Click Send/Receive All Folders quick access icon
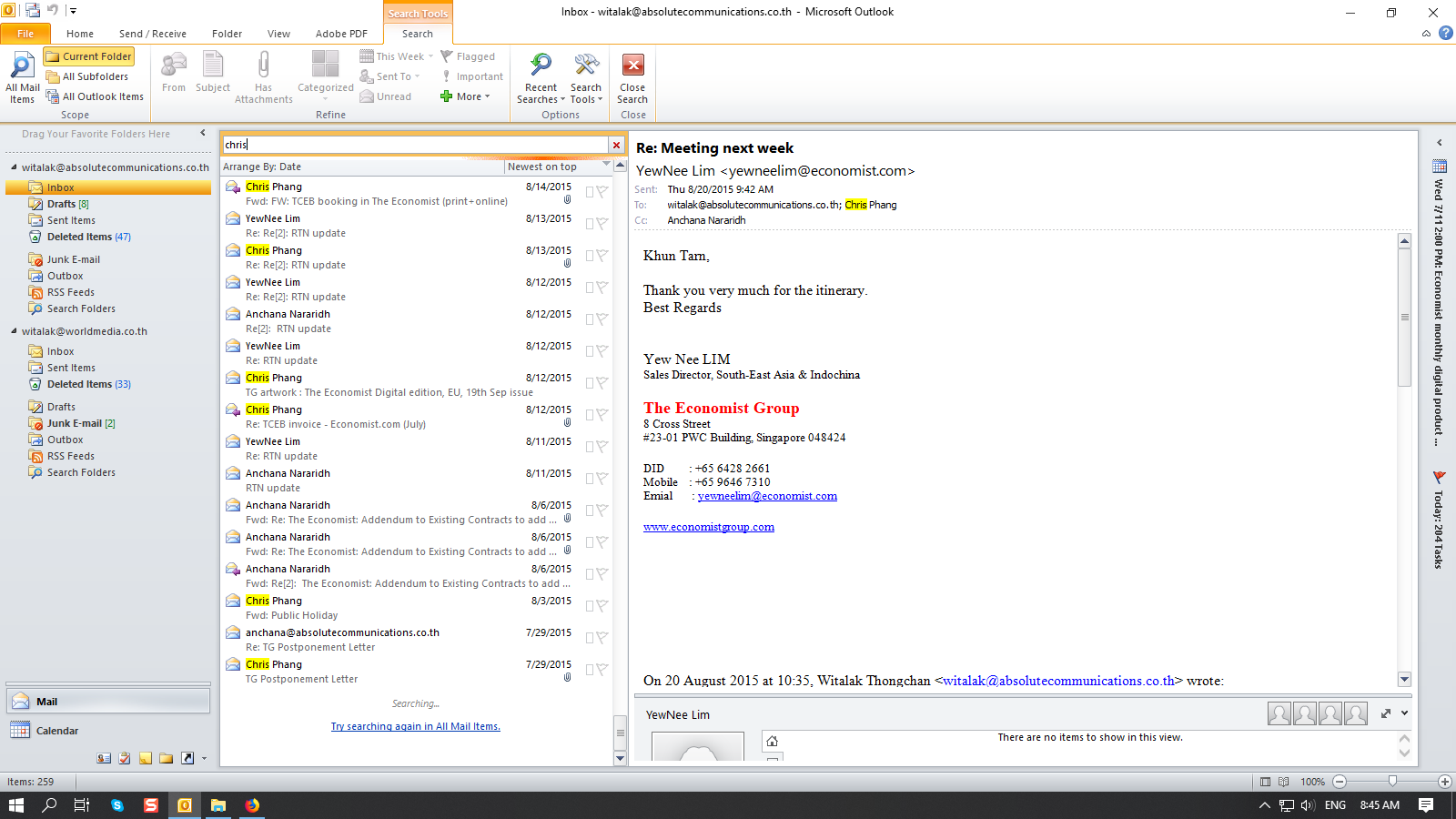Viewport: 1456px width, 819px height. (33, 11)
